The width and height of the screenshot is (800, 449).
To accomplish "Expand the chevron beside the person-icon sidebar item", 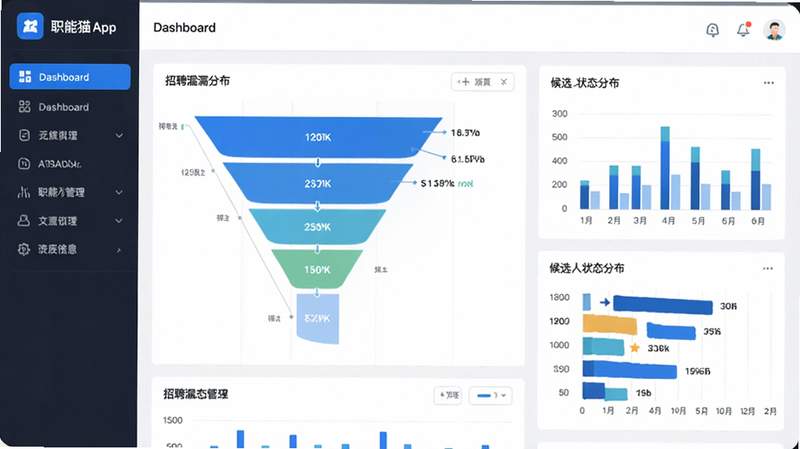I will click(x=119, y=221).
